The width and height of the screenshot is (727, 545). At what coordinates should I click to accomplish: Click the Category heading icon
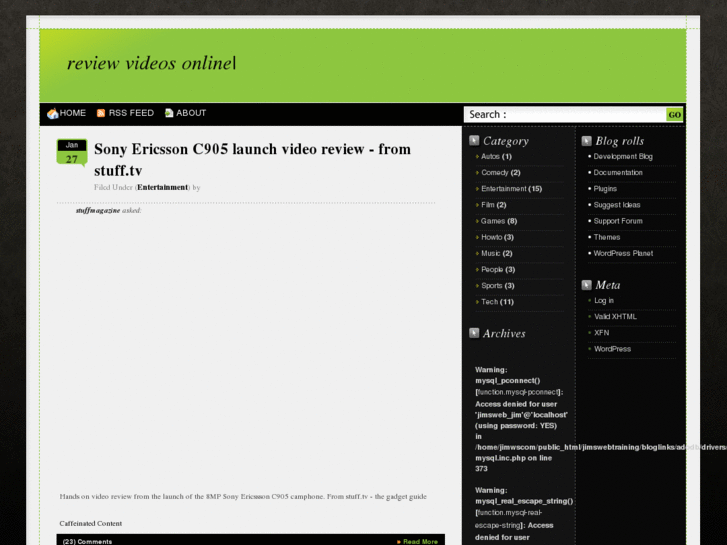[x=474, y=141]
